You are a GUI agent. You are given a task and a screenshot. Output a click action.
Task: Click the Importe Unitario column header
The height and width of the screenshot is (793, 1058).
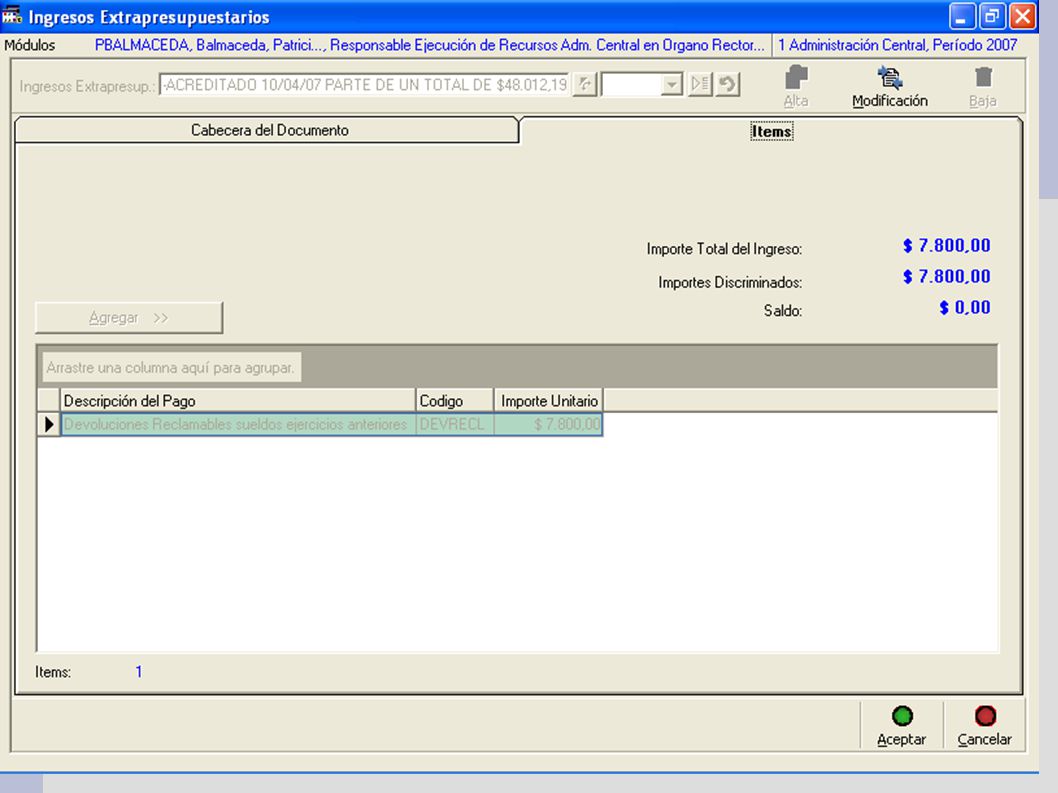(x=549, y=400)
